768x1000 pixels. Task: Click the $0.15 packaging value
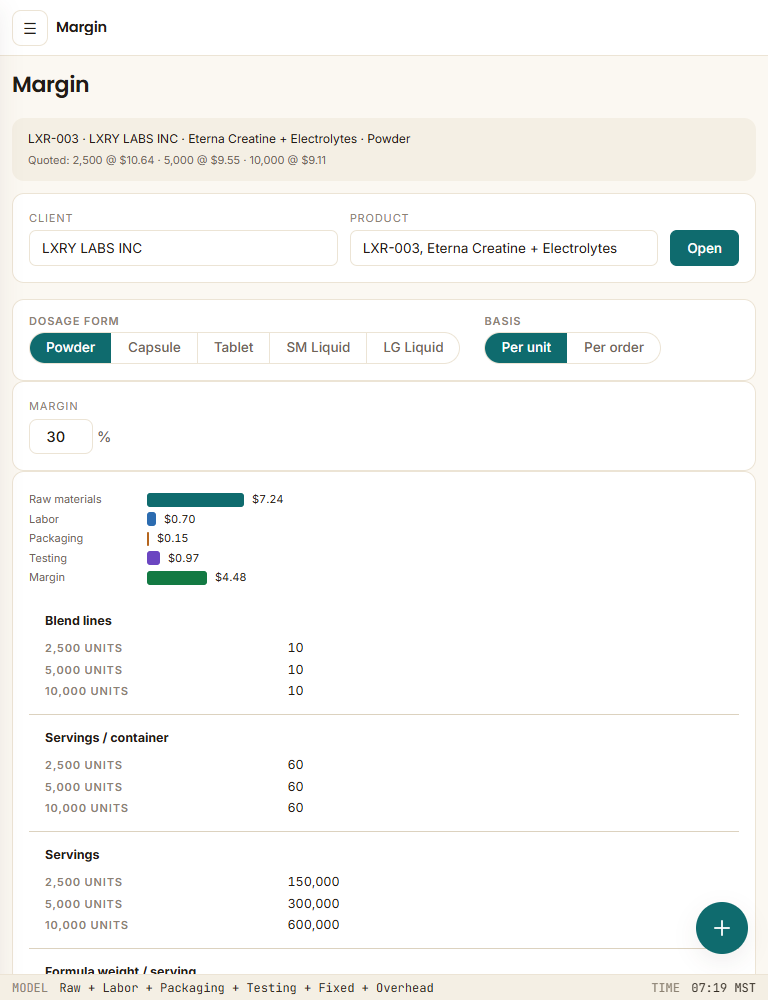(172, 538)
